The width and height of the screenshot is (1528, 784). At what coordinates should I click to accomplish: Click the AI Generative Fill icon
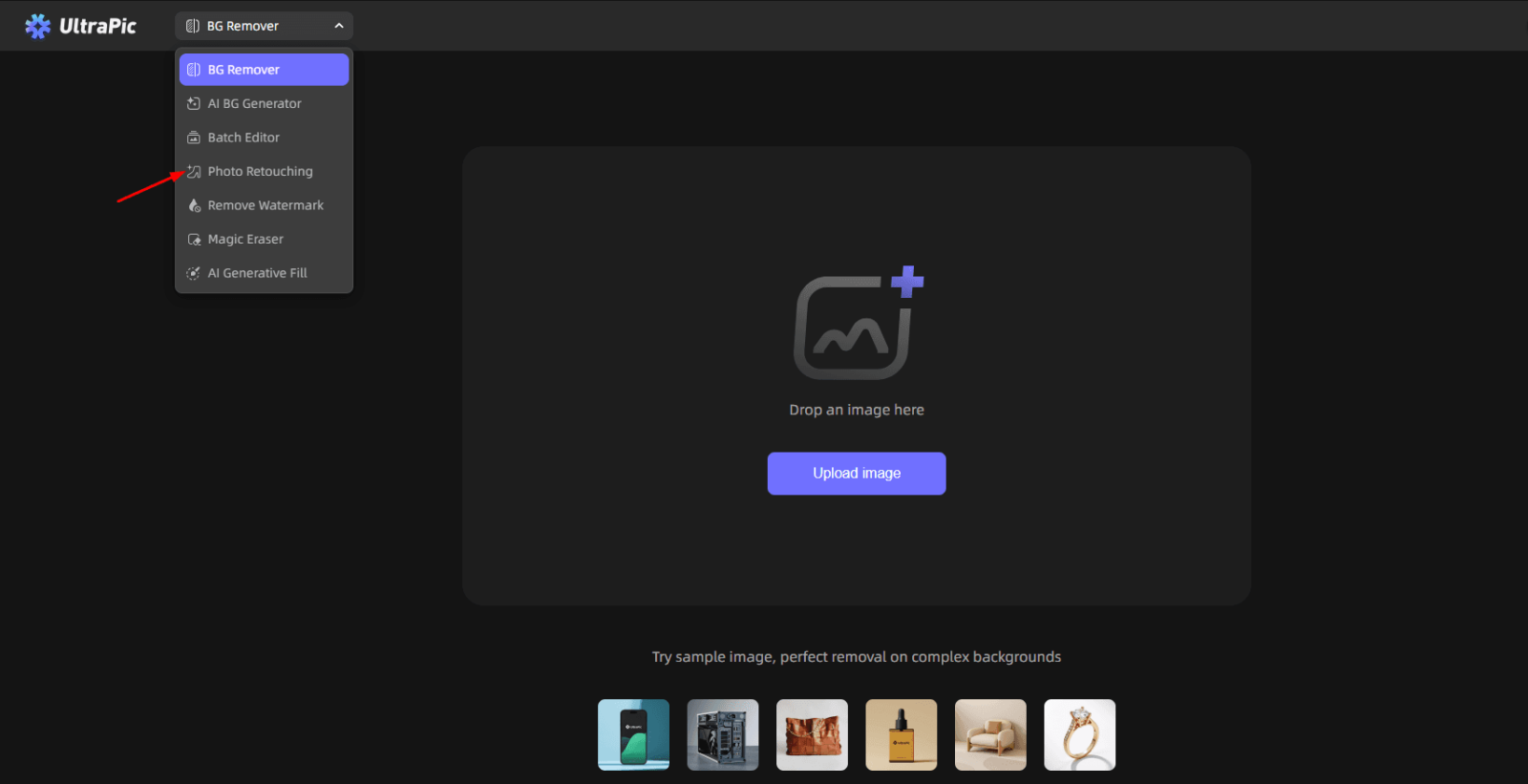click(x=194, y=273)
